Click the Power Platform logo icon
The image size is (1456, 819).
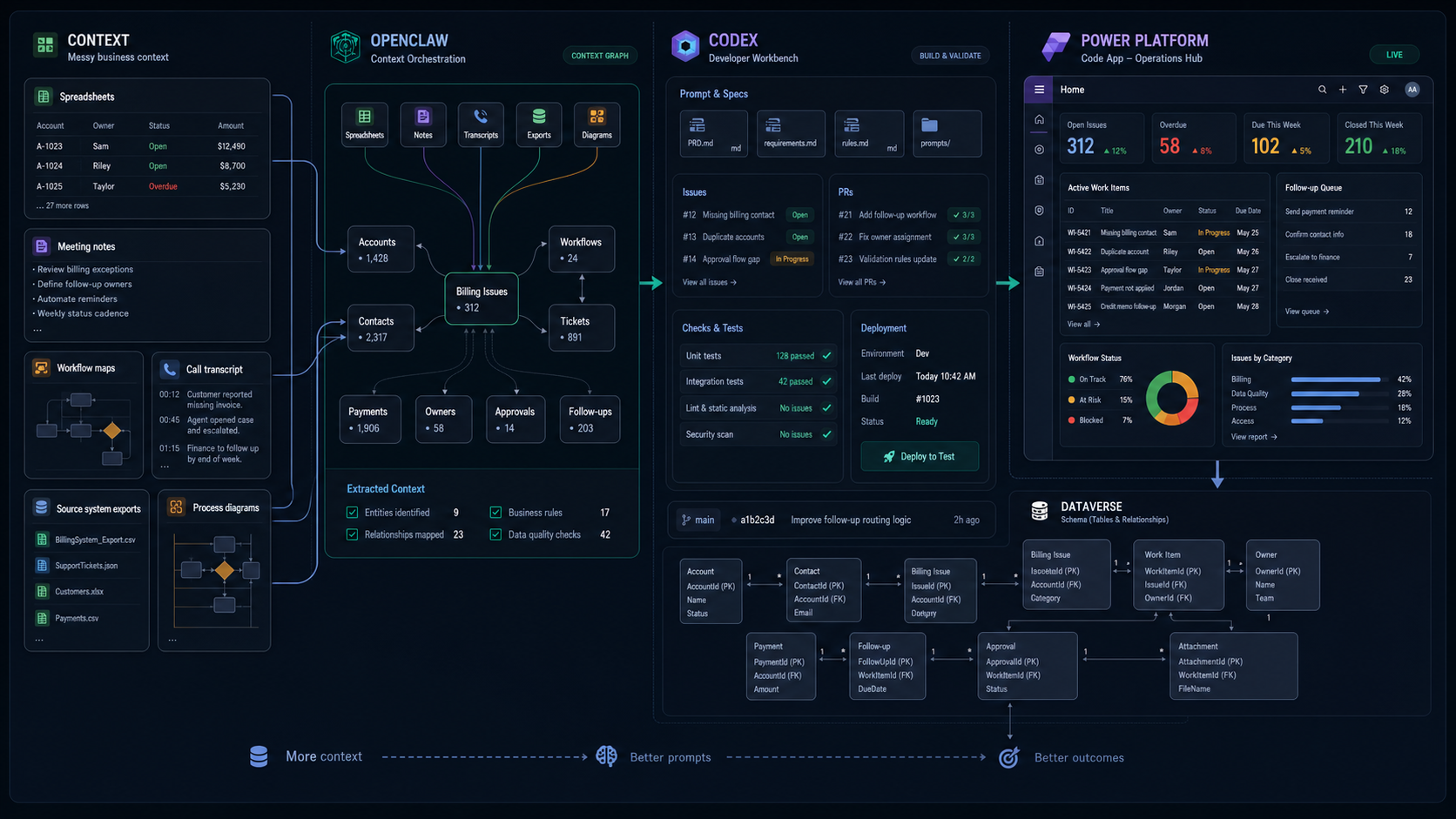coord(1055,46)
